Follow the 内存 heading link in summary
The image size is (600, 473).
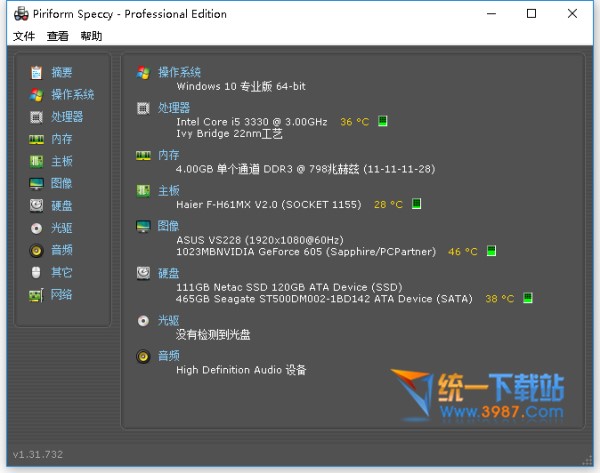169,155
